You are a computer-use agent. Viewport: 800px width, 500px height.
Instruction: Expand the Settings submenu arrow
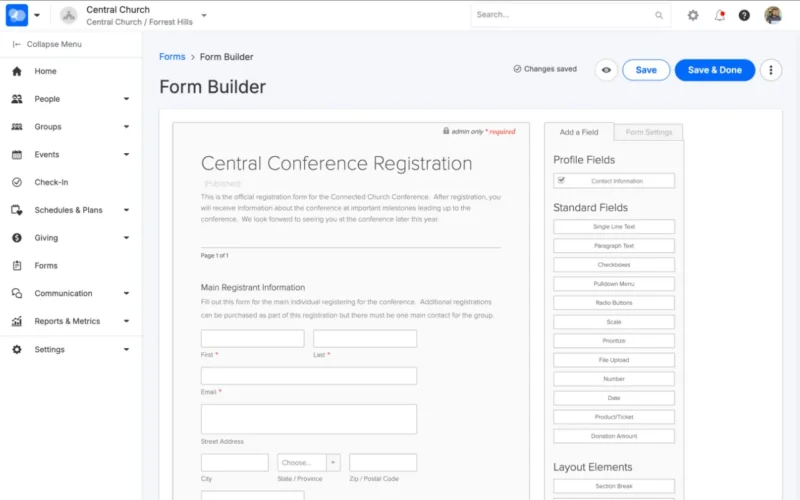click(x=126, y=349)
